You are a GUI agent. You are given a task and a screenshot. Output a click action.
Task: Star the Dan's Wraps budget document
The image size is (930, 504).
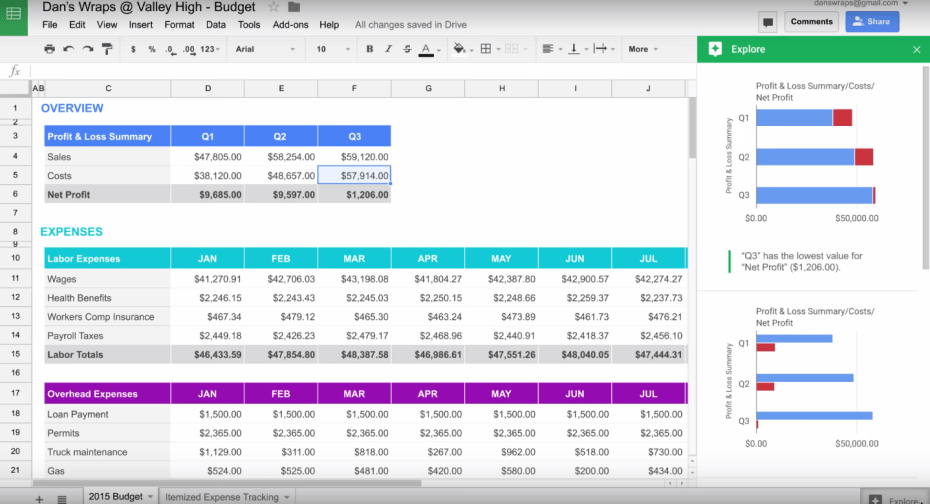click(273, 7)
